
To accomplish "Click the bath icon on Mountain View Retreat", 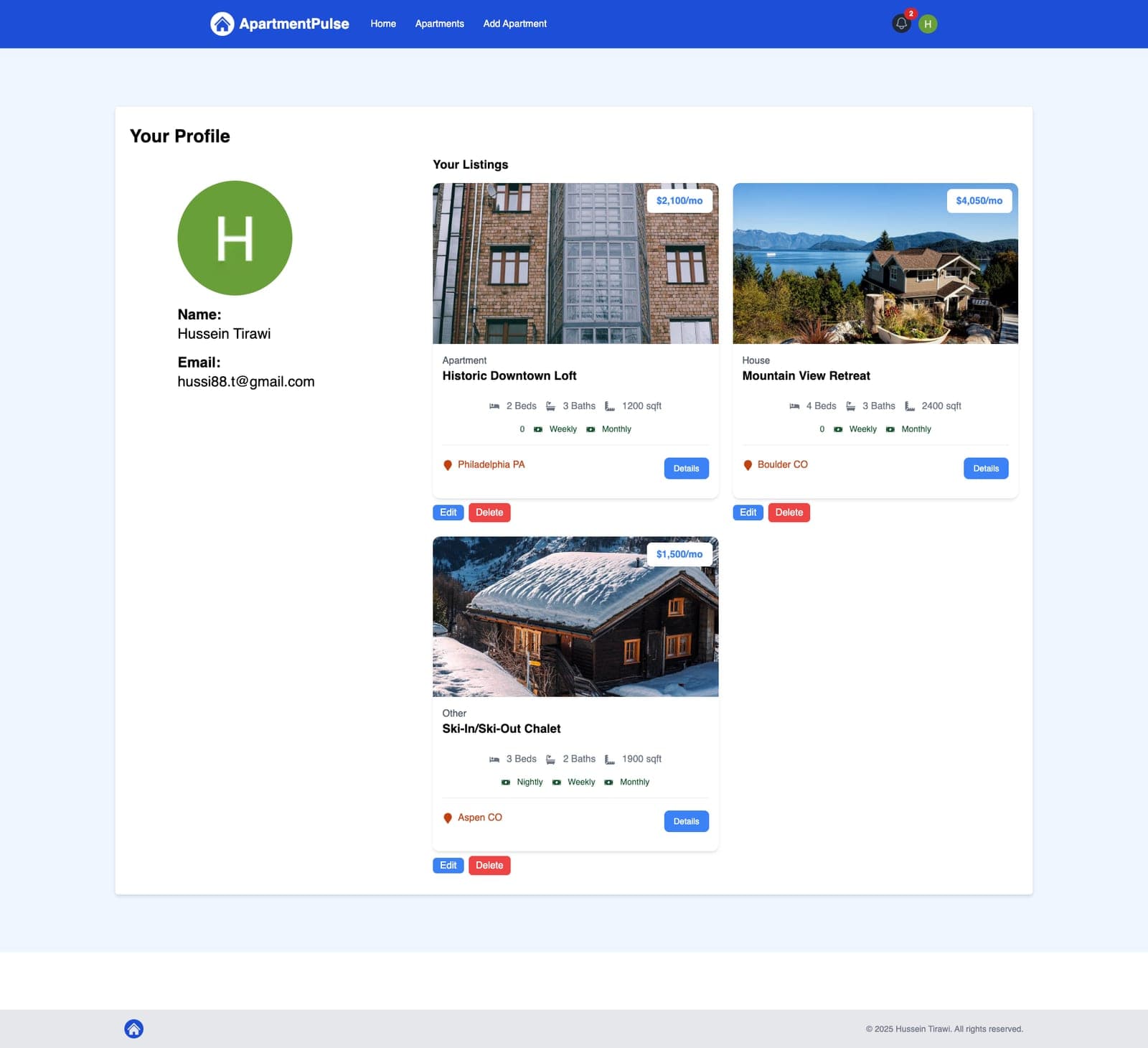I will click(850, 406).
